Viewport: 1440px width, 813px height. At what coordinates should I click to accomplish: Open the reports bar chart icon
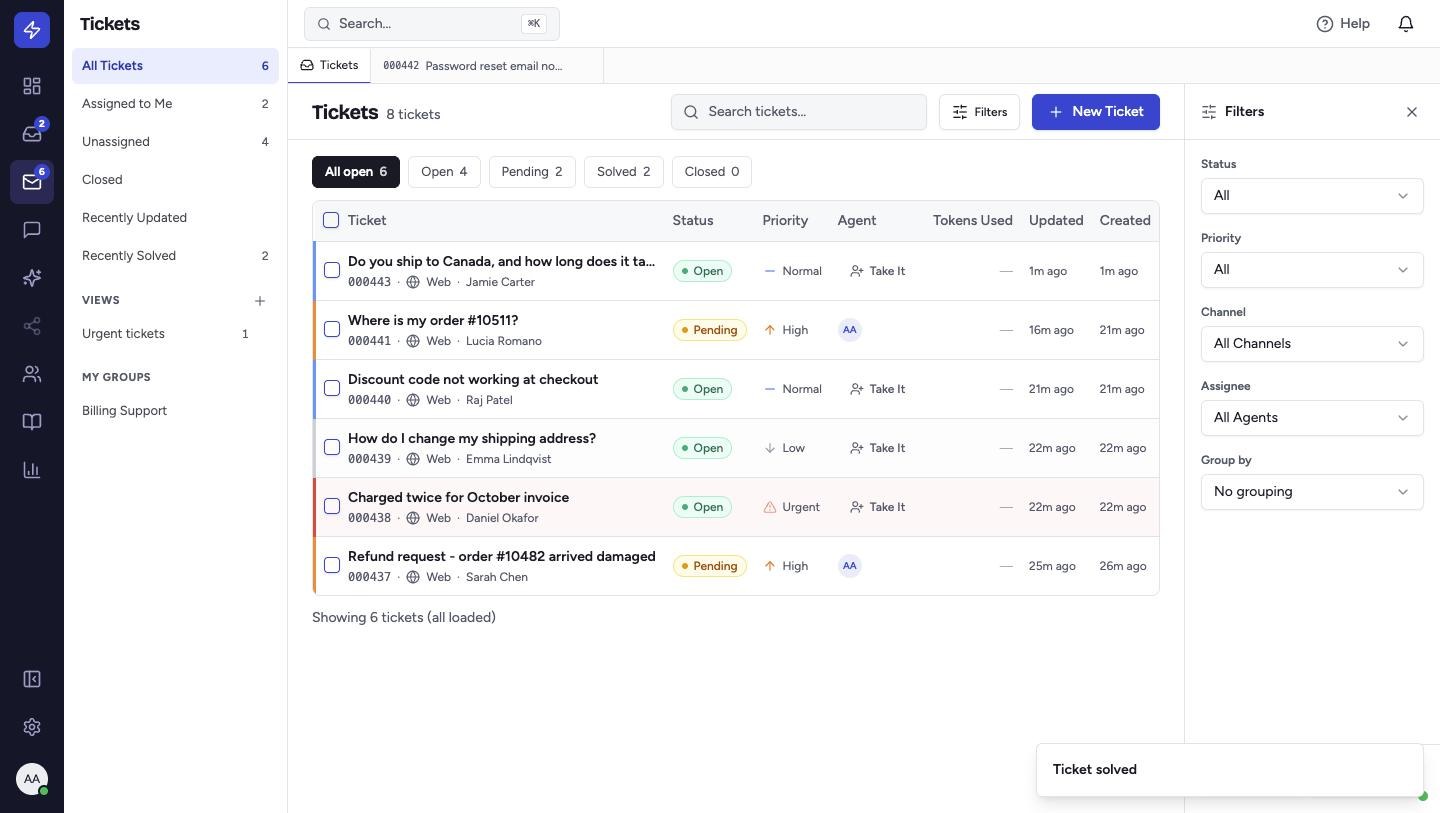pyautogui.click(x=32, y=470)
